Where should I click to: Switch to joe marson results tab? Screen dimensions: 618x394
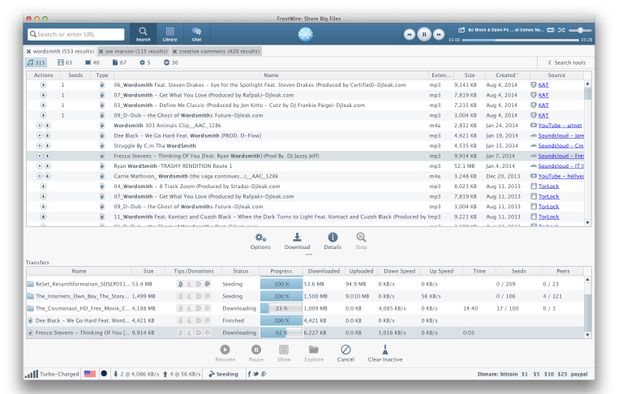[x=136, y=51]
